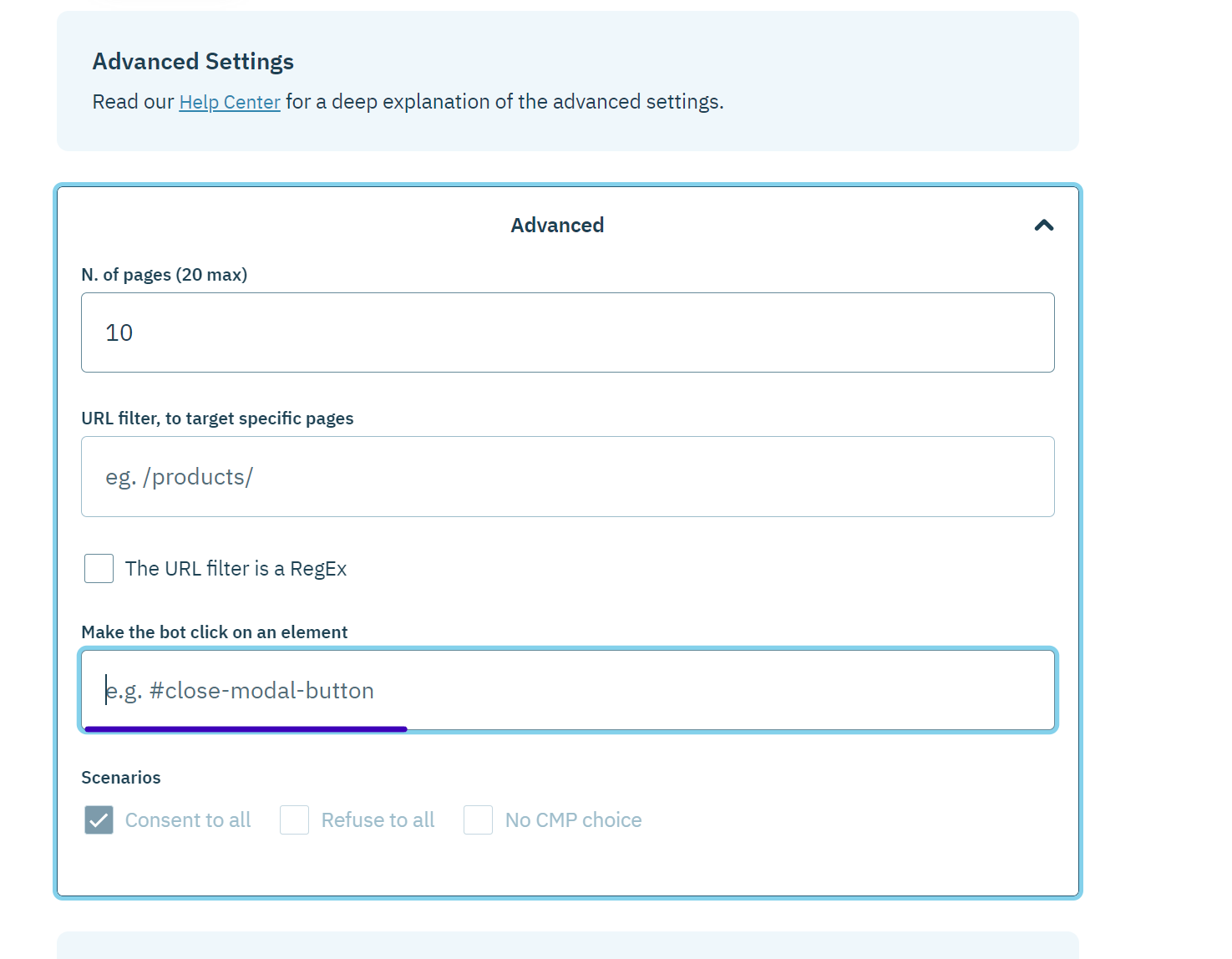
Task: Enable 'The URL filter is a RegEx'
Action: (x=98, y=568)
